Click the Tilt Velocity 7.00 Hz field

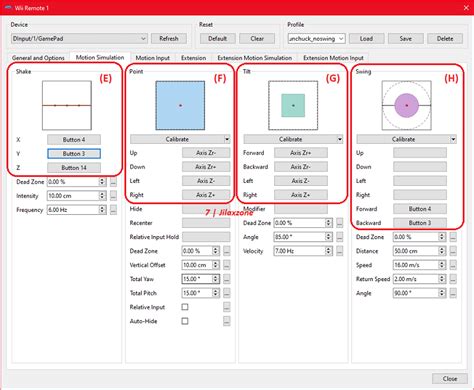coord(303,251)
